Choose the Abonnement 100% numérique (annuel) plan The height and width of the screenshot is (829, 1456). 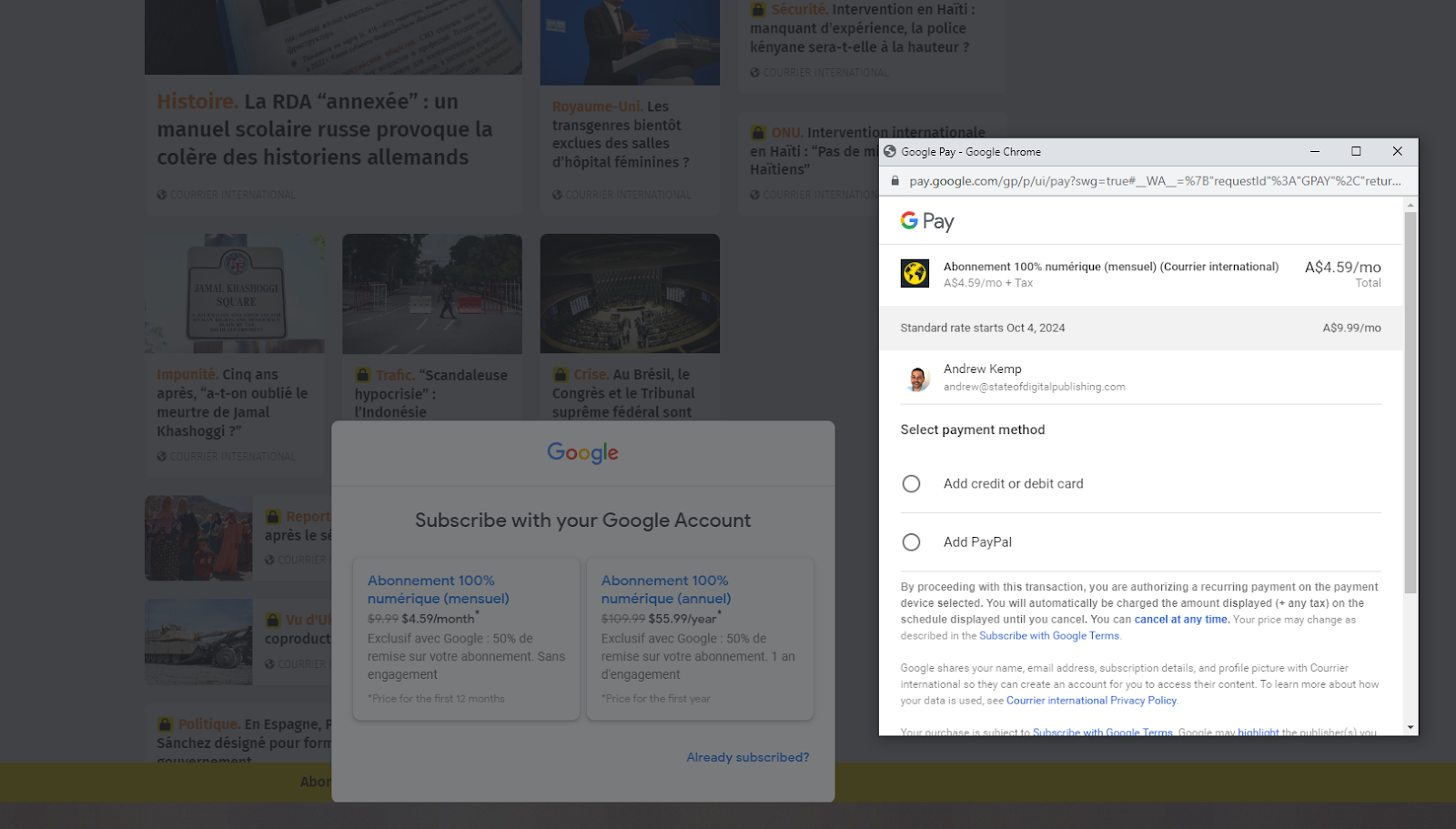[700, 639]
